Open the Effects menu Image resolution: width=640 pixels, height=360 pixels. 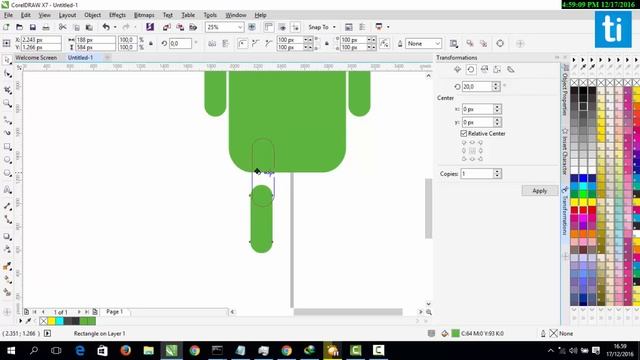(117, 15)
